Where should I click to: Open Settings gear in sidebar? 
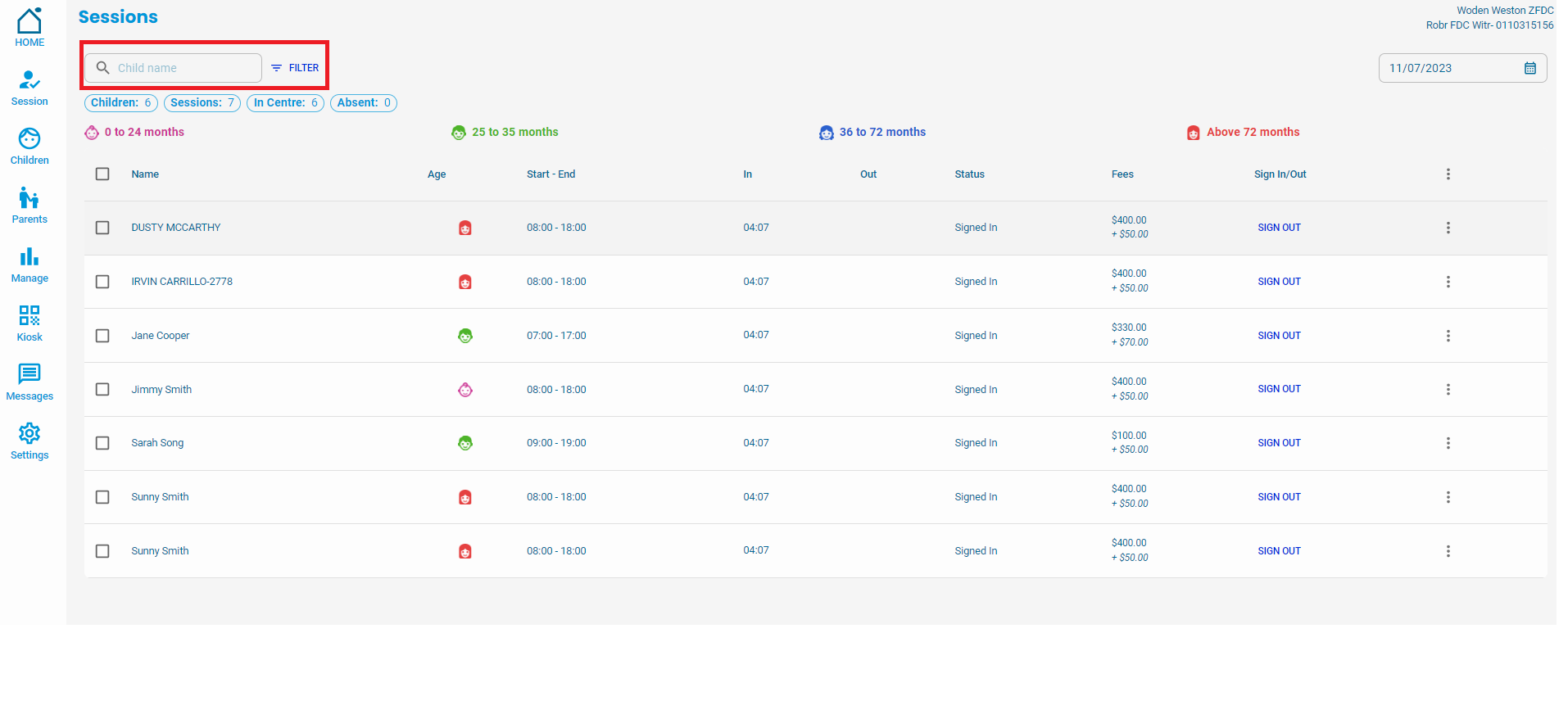(x=29, y=441)
